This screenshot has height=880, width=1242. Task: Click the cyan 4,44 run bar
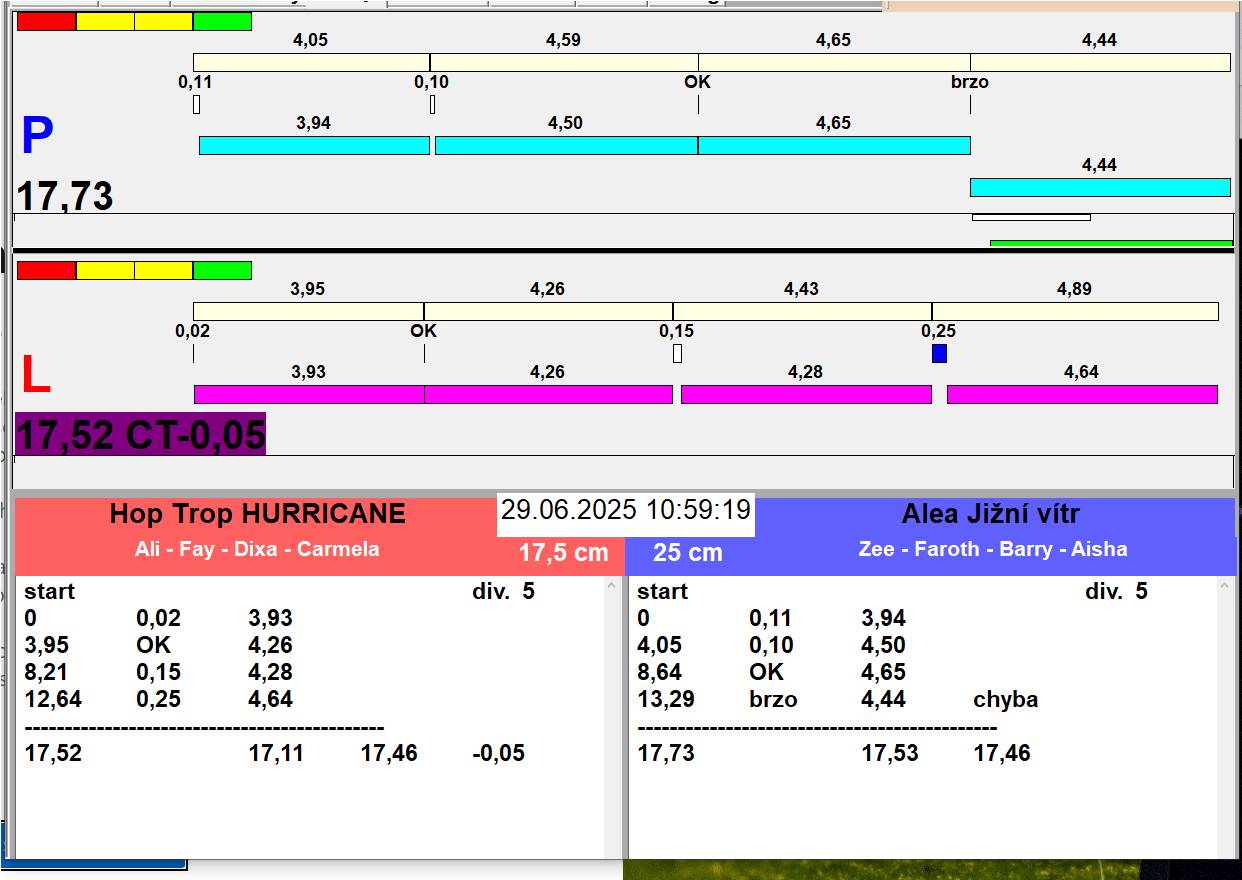click(1100, 187)
